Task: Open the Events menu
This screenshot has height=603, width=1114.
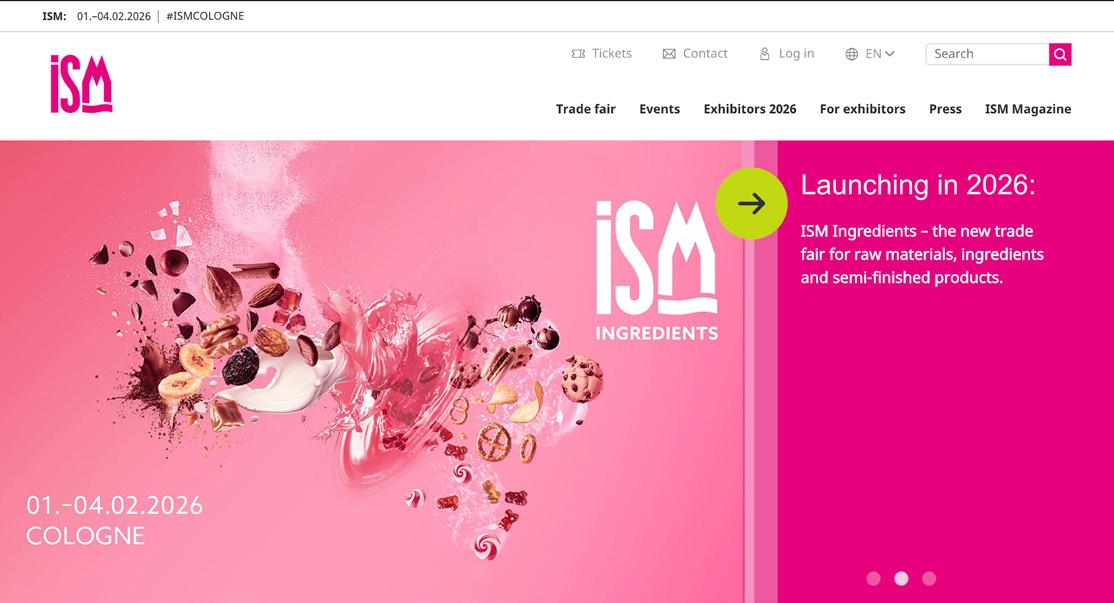Action: point(659,109)
